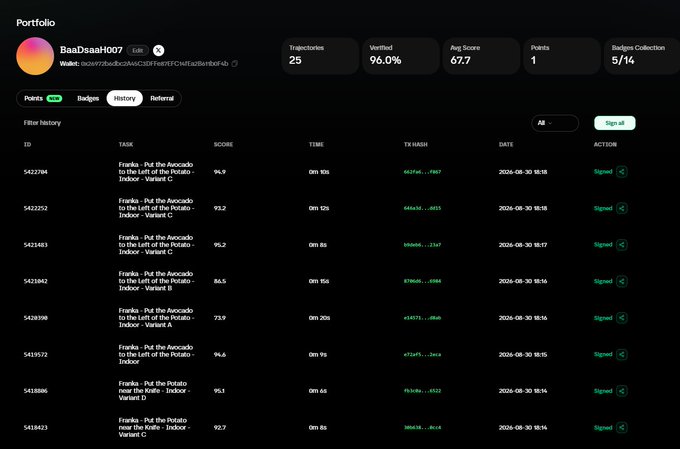The image size is (680, 449).
Task: Click the ACTION column header
Action: tap(605, 144)
